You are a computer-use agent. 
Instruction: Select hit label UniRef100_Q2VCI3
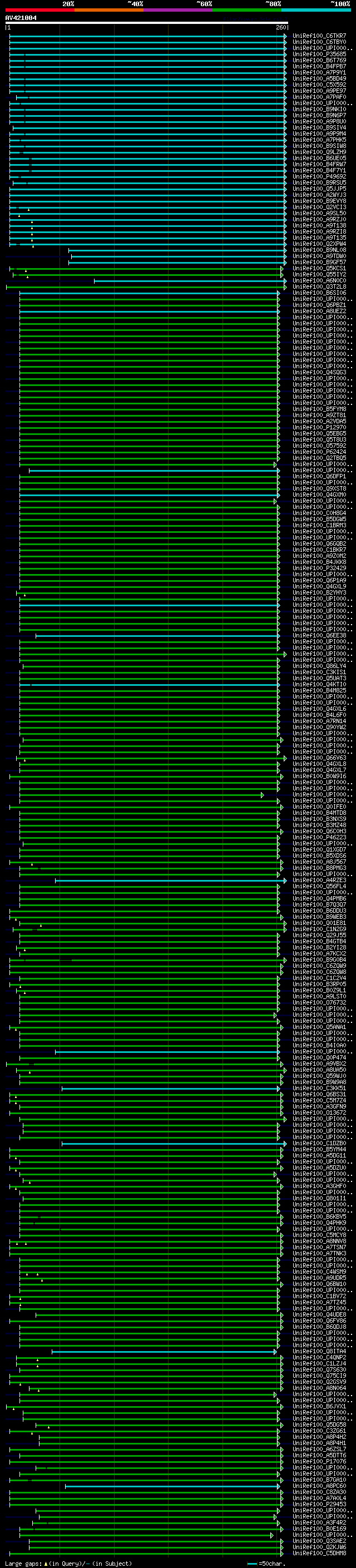319,207
